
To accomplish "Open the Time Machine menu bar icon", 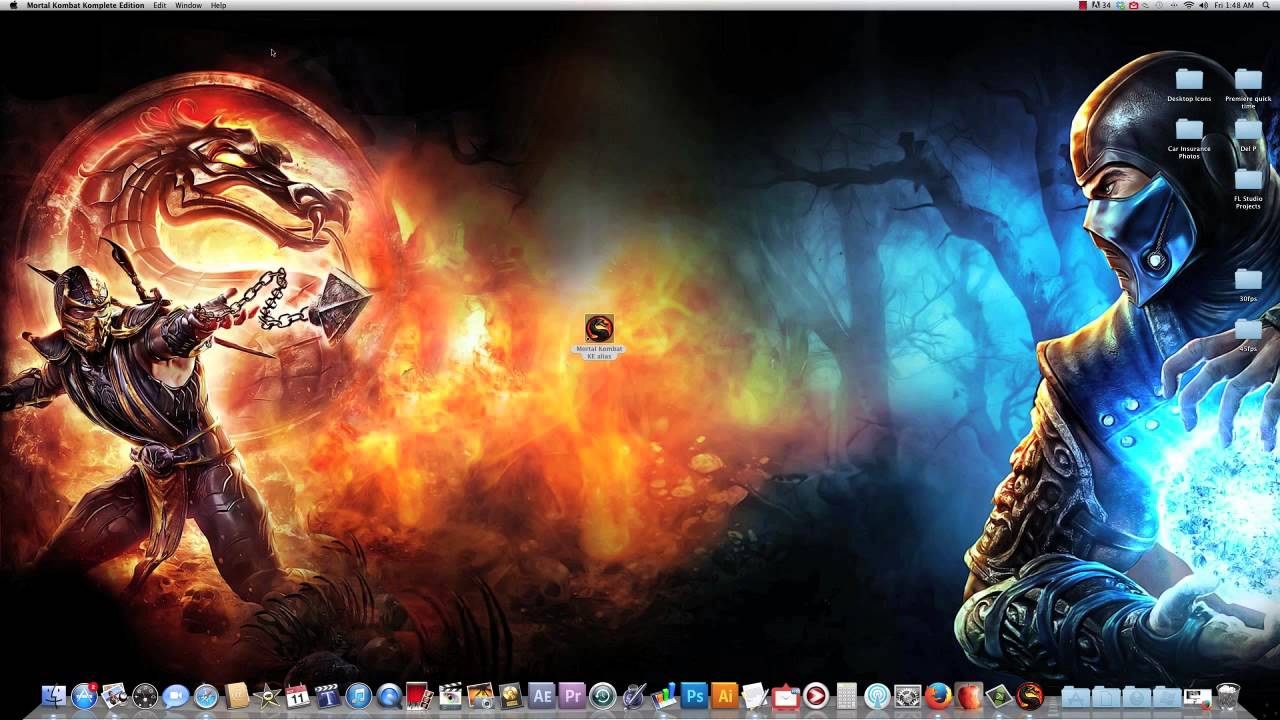I will (1159, 5).
